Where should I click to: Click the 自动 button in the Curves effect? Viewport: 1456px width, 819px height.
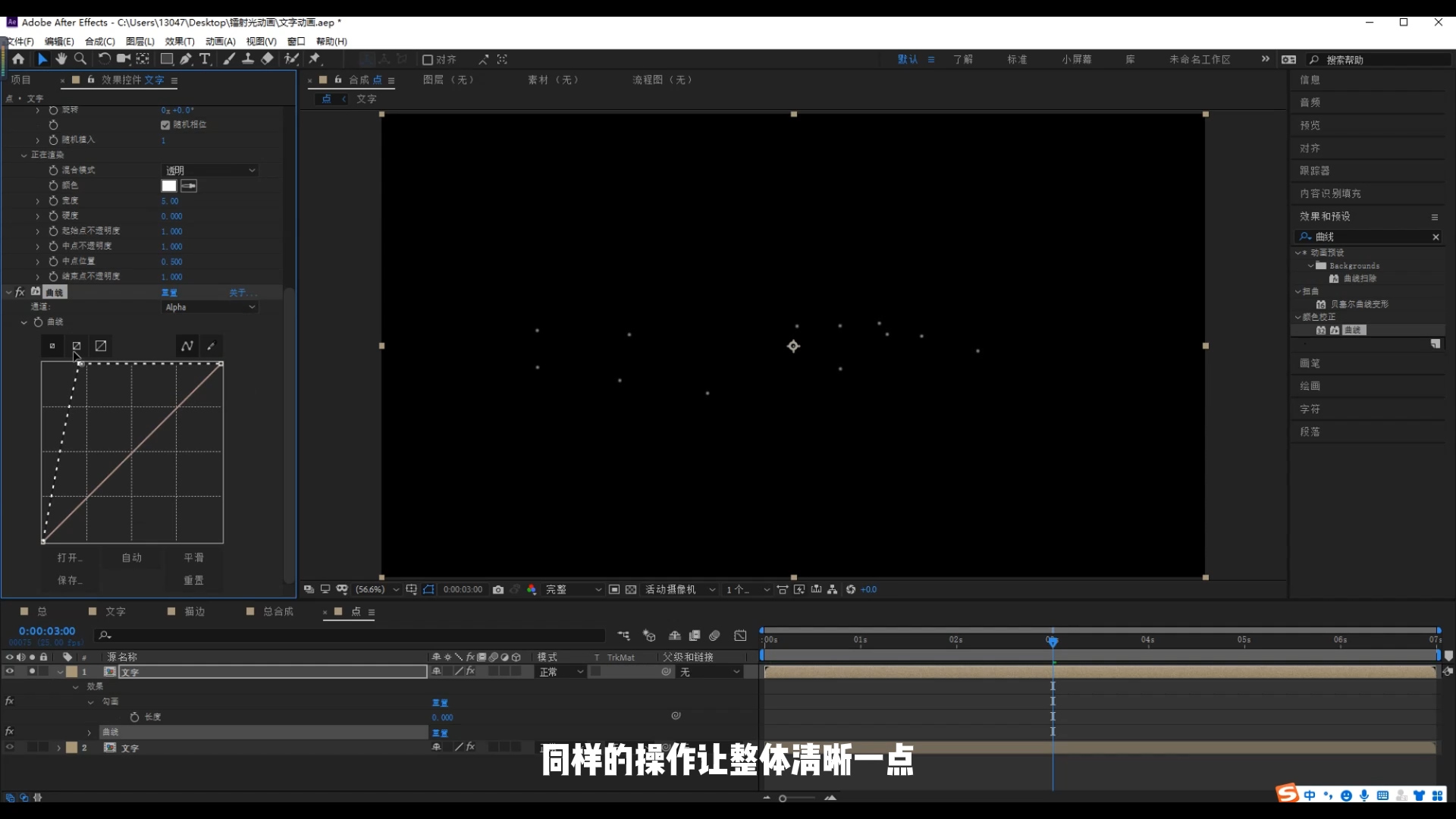pyautogui.click(x=131, y=557)
